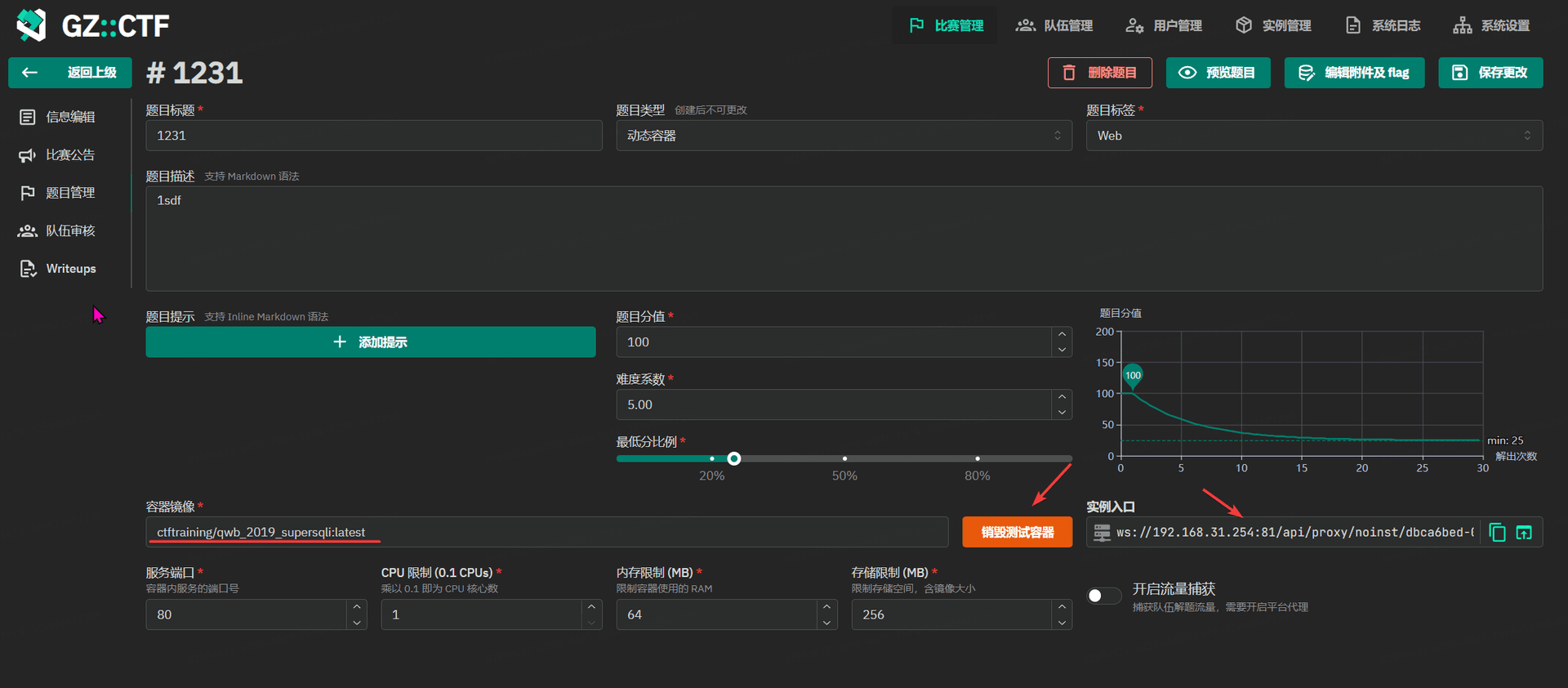Click the eye icon to preview challenge

(1187, 73)
